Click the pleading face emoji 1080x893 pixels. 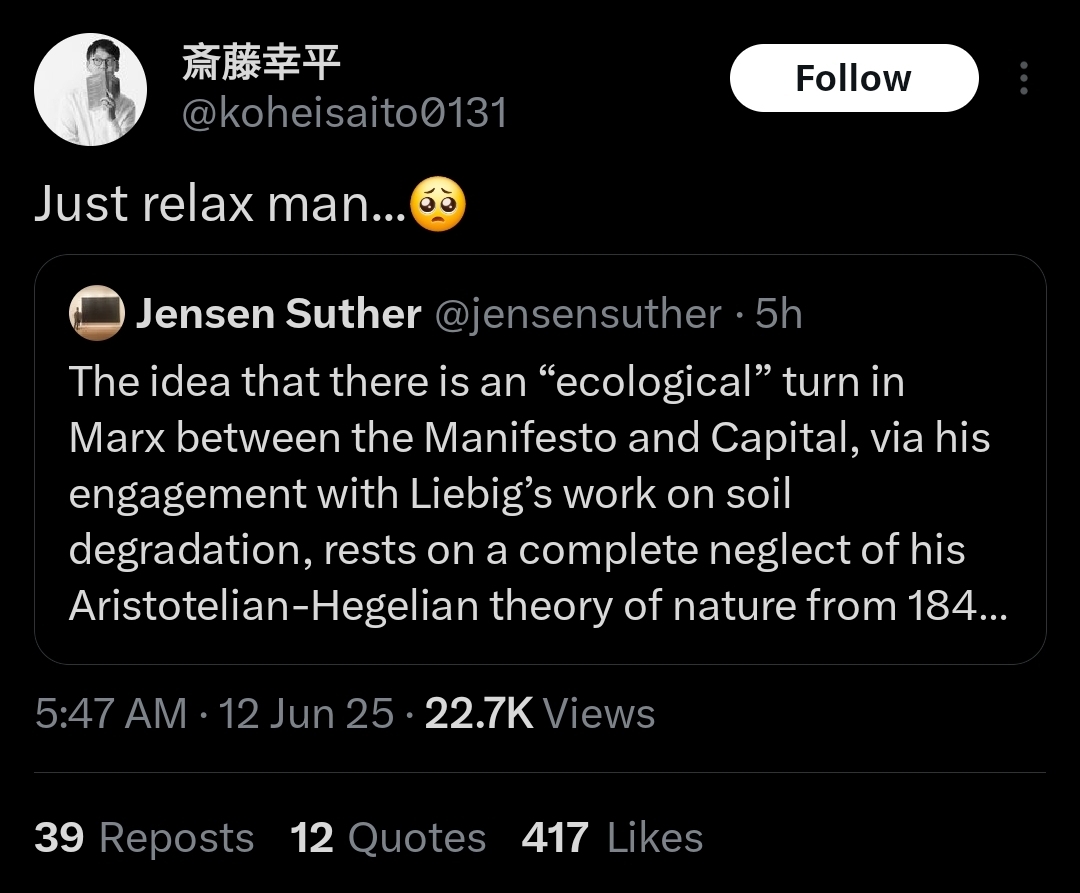click(x=441, y=204)
